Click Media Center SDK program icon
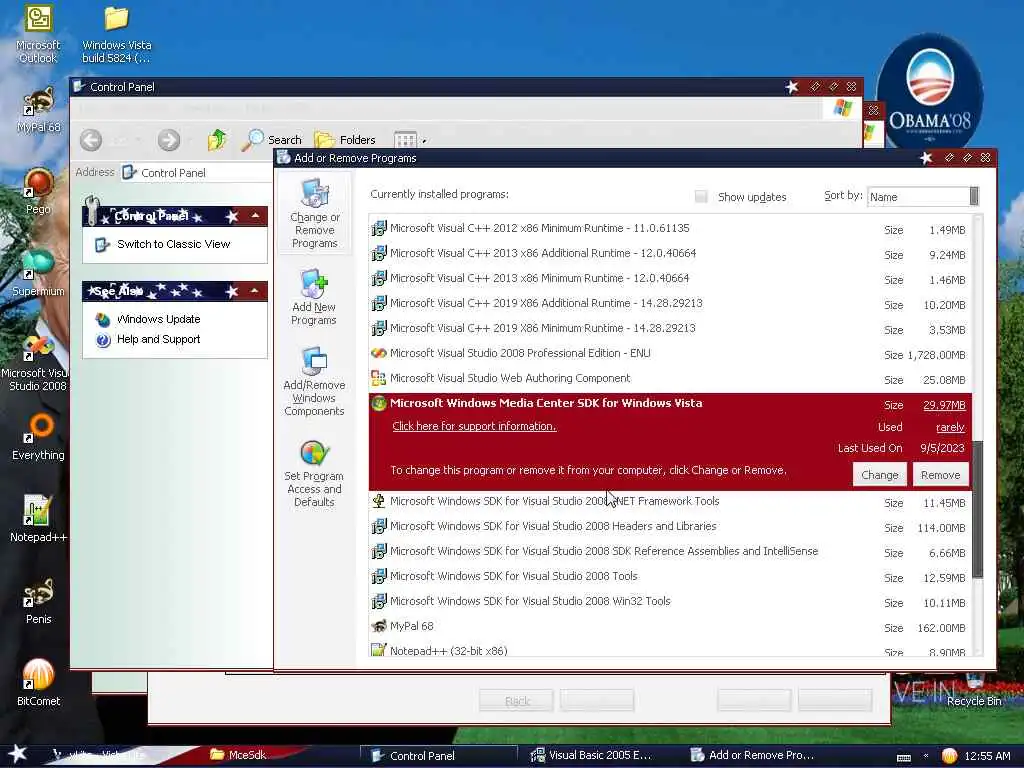Image resolution: width=1024 pixels, height=768 pixels. point(379,404)
